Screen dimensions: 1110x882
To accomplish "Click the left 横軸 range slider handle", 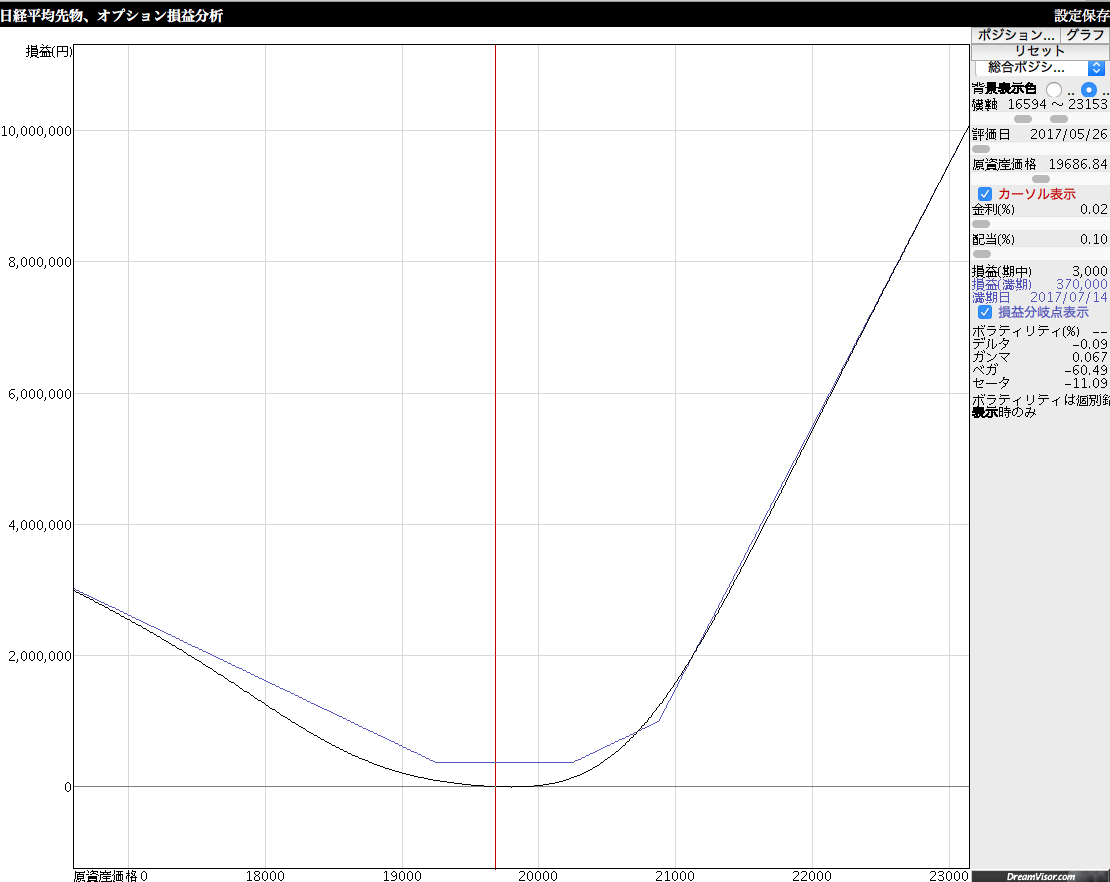I will (x=1023, y=119).
